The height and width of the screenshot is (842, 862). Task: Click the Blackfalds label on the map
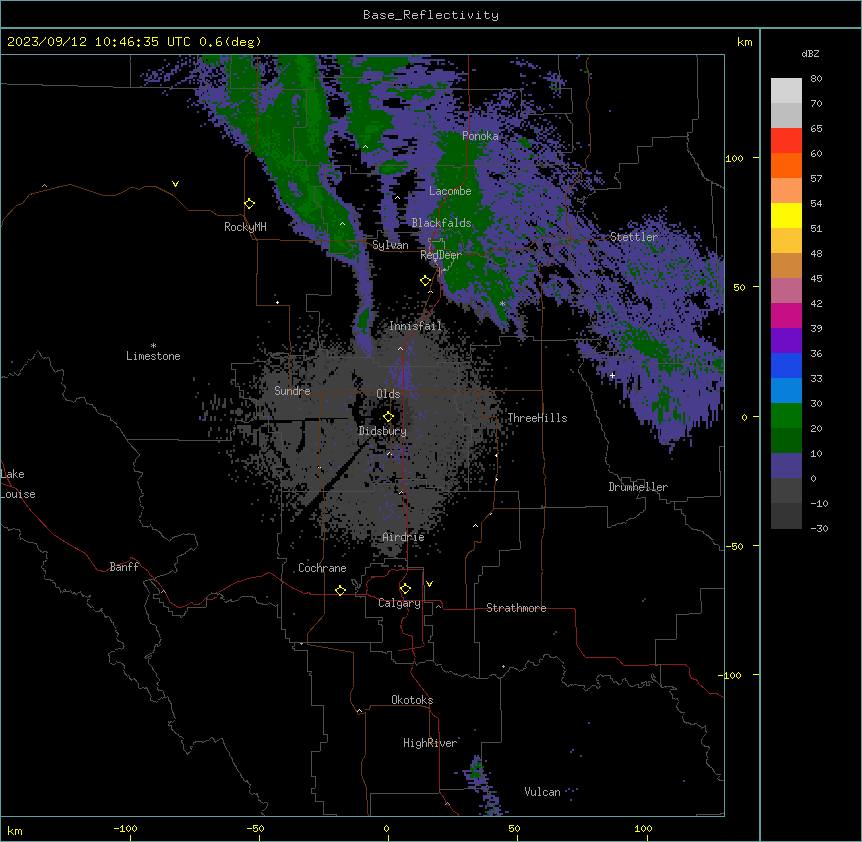pos(441,223)
